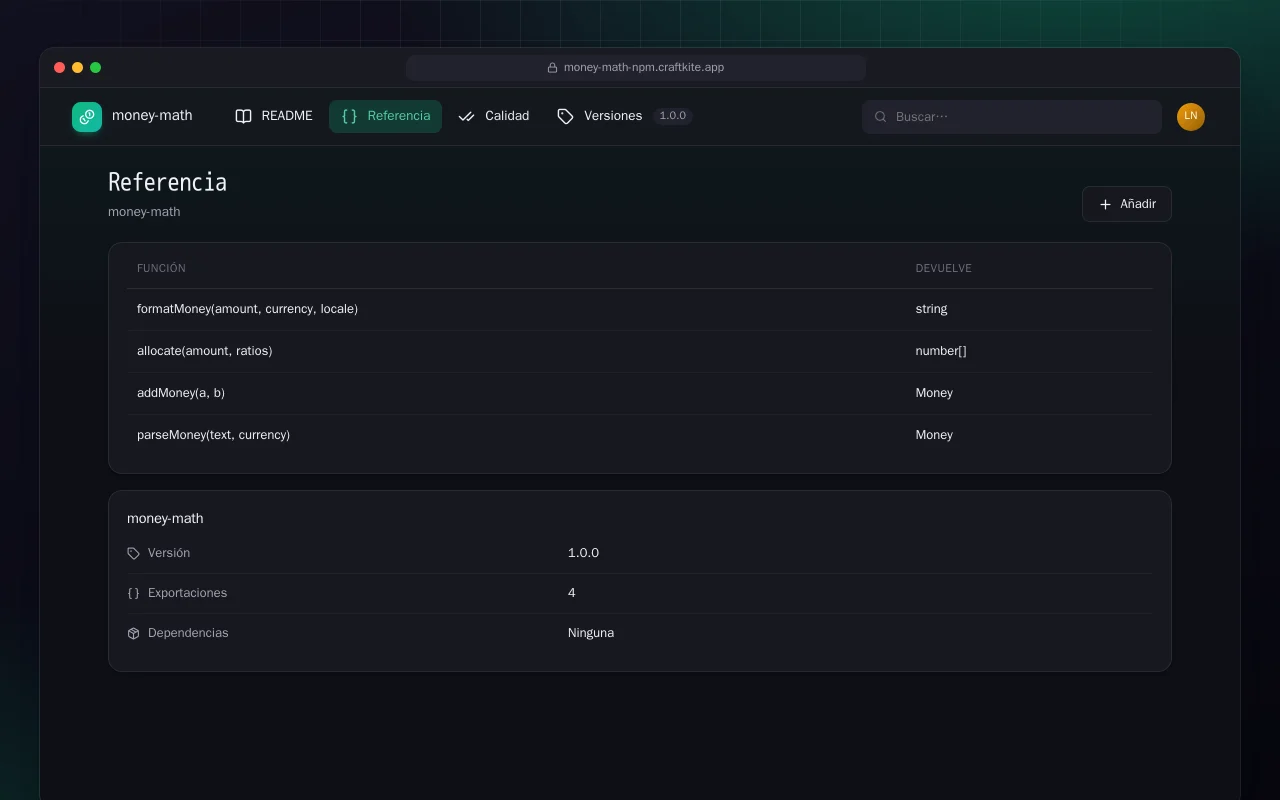
Task: Click the search magnifier icon
Action: click(x=881, y=117)
